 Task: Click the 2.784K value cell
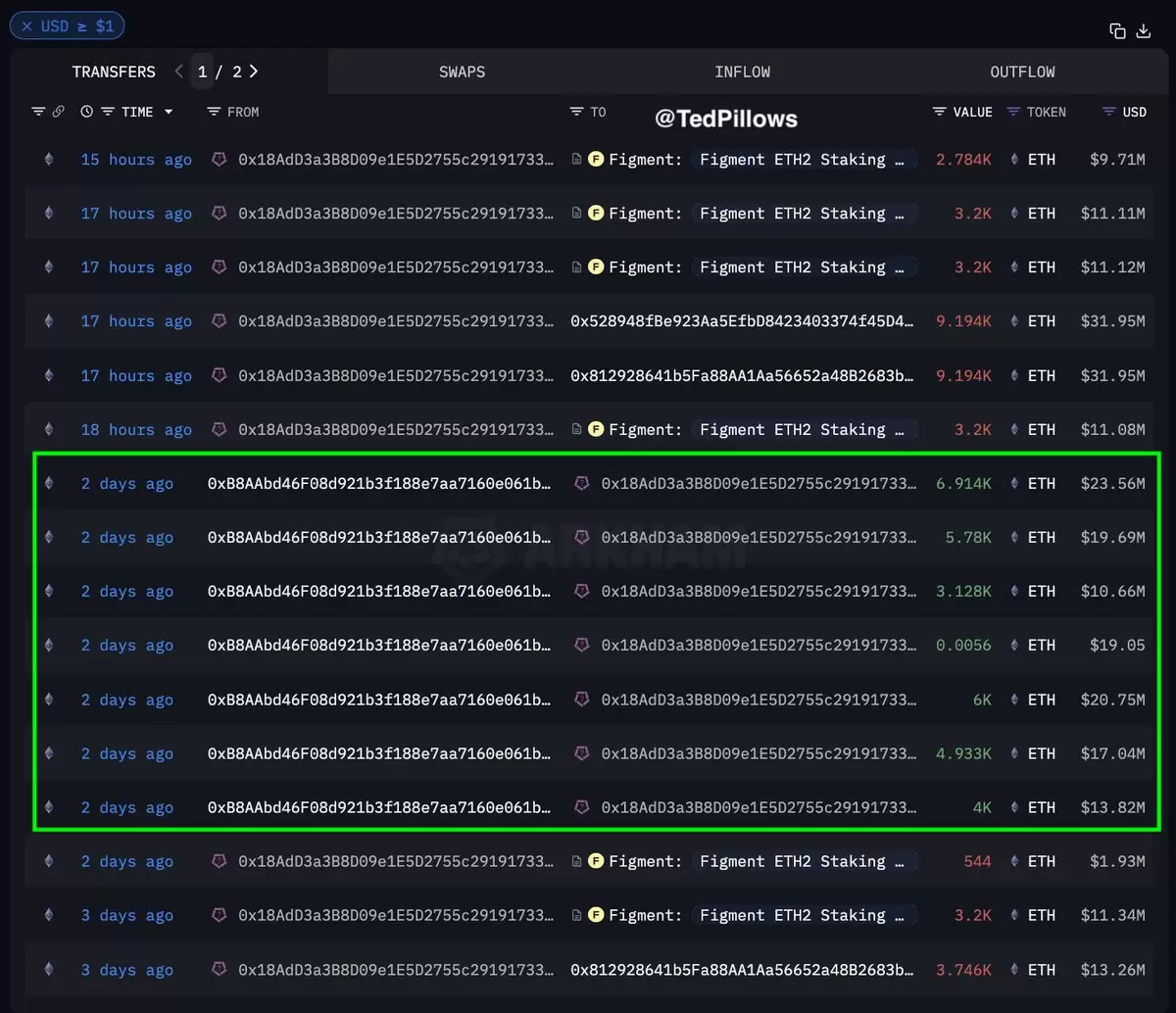click(963, 160)
